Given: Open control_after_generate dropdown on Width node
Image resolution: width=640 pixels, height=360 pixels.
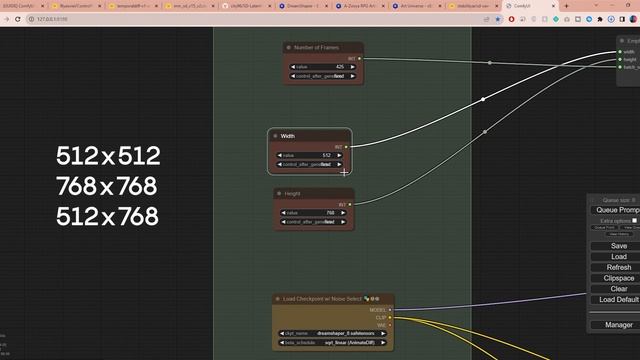Looking at the screenshot, I should [x=309, y=164].
